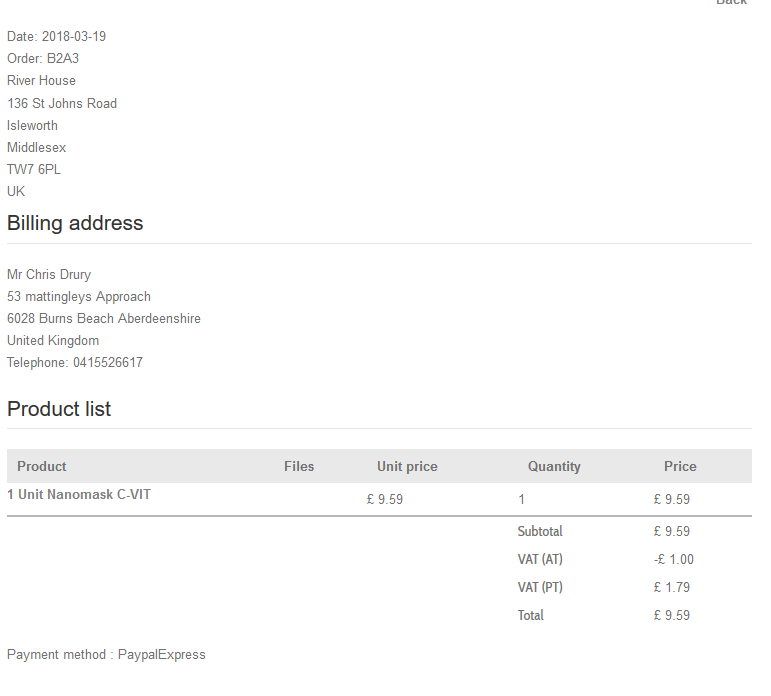Select the 136 St Johns Road address line
The width and height of the screenshot is (771, 696).
pyautogui.click(x=62, y=104)
